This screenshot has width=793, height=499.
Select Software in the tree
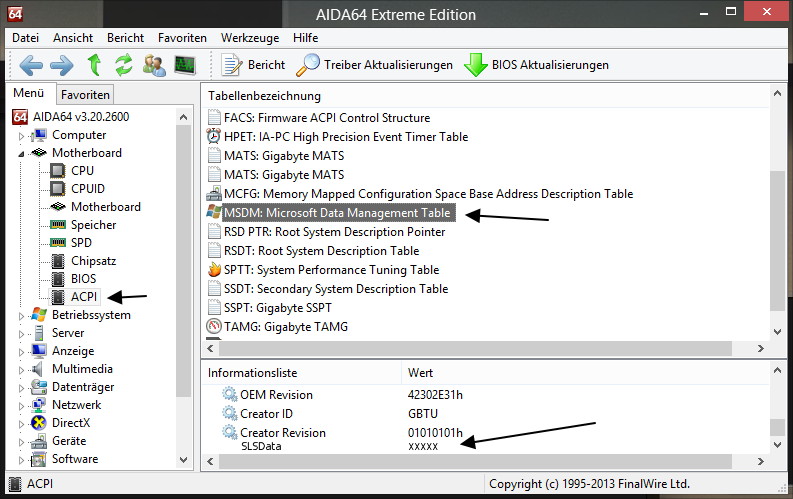click(x=75, y=459)
